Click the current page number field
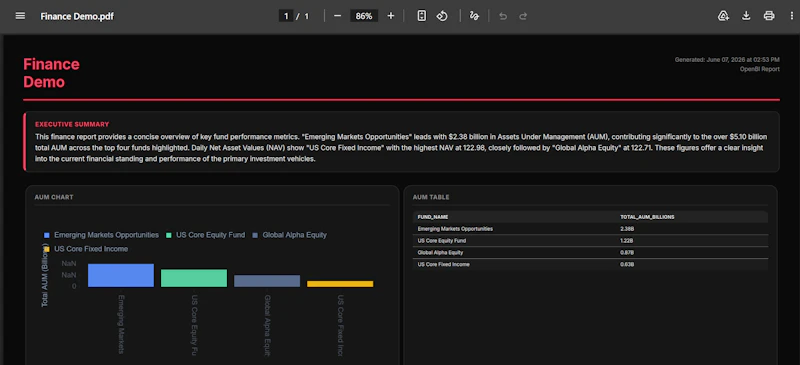The height and width of the screenshot is (365, 800). pyautogui.click(x=286, y=16)
